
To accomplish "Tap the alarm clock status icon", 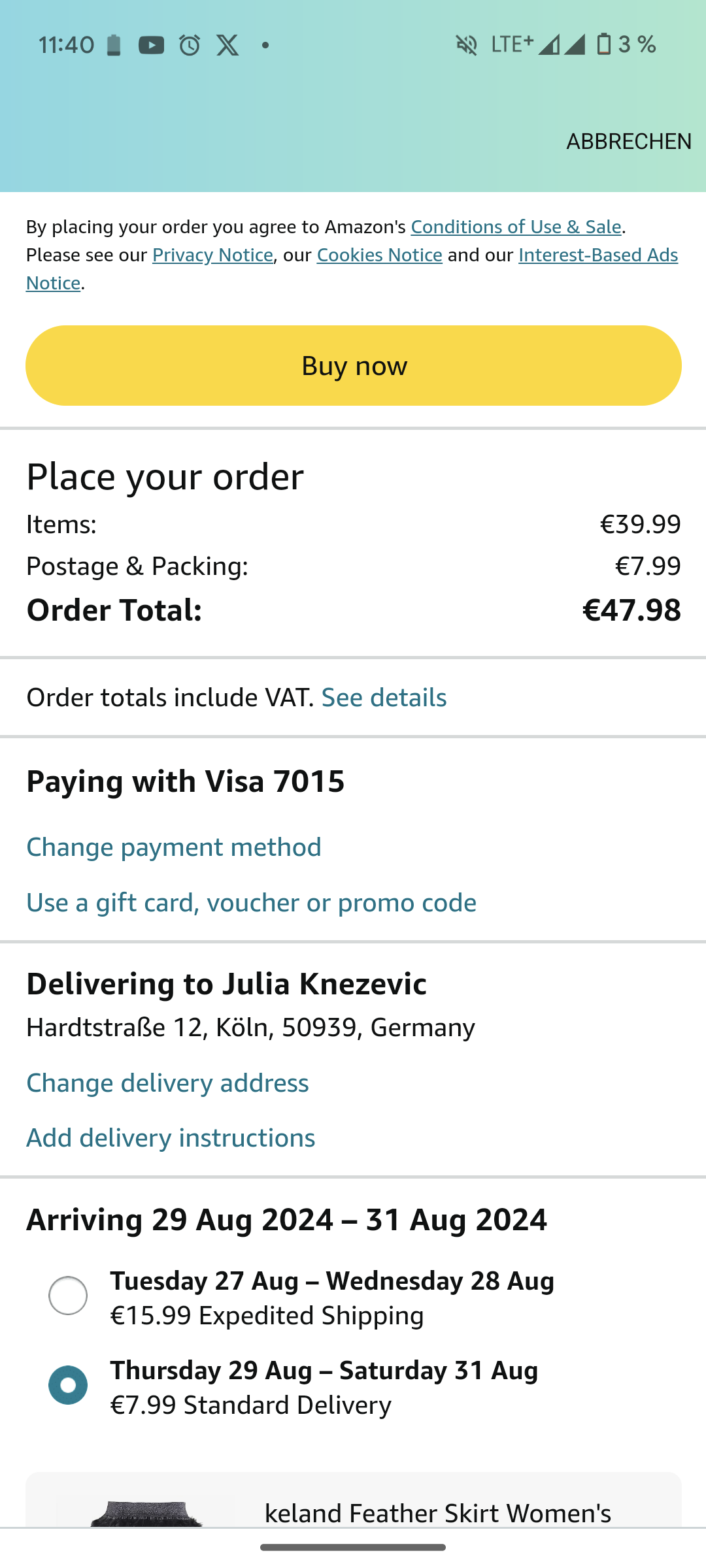I will 190,45.
